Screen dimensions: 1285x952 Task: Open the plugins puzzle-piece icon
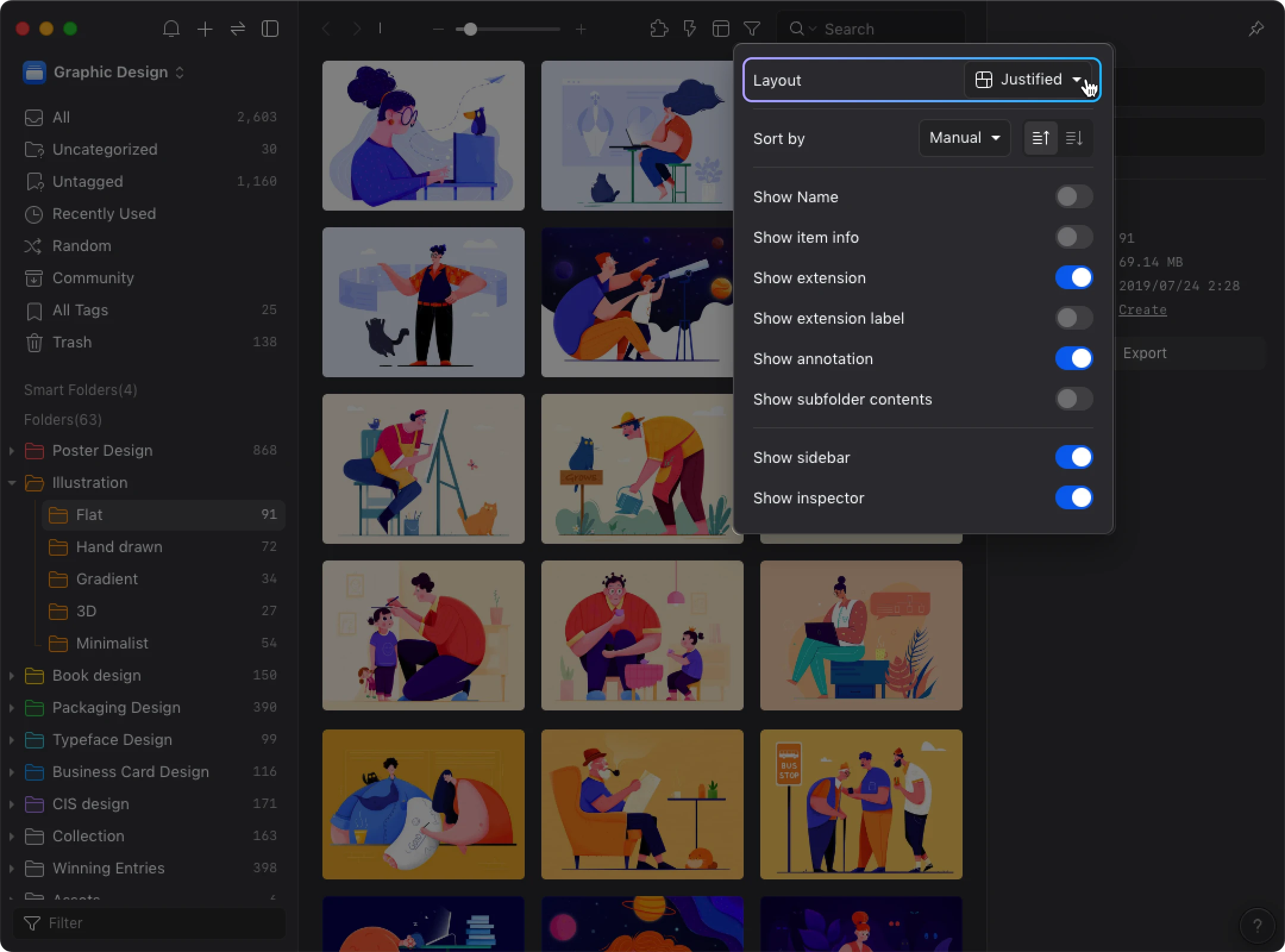[x=659, y=29]
